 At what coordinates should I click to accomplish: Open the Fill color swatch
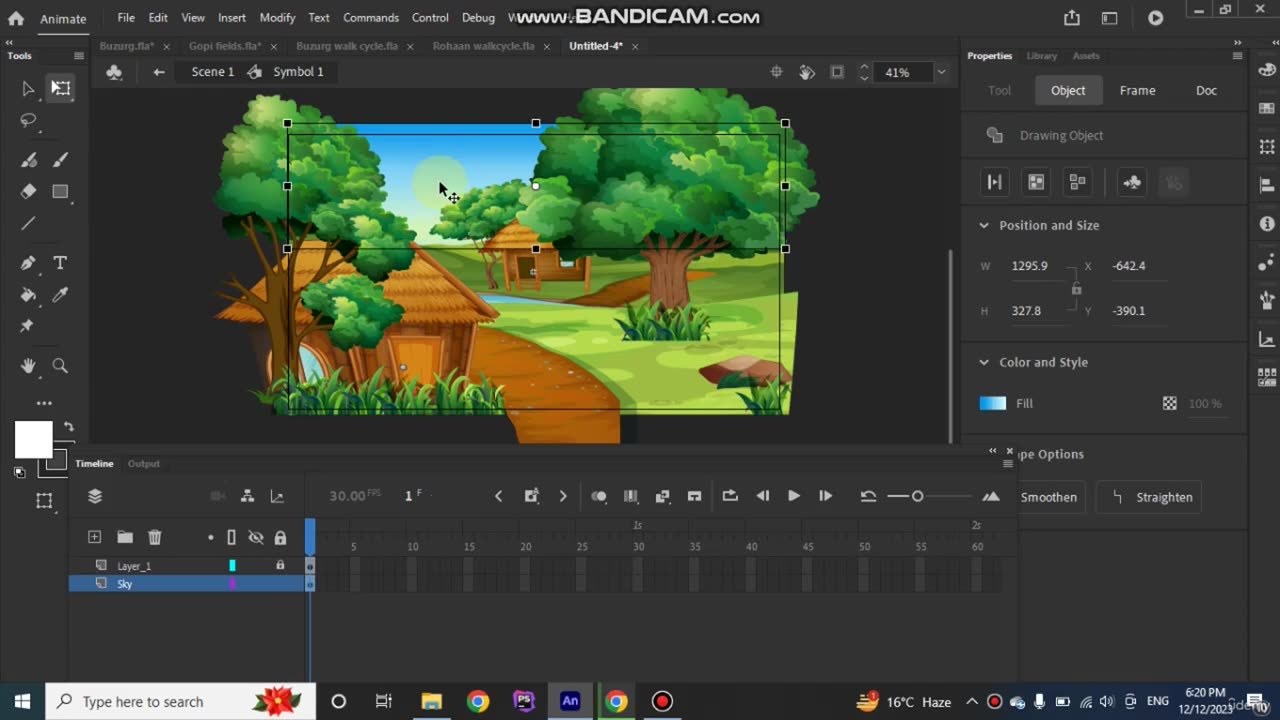993,403
